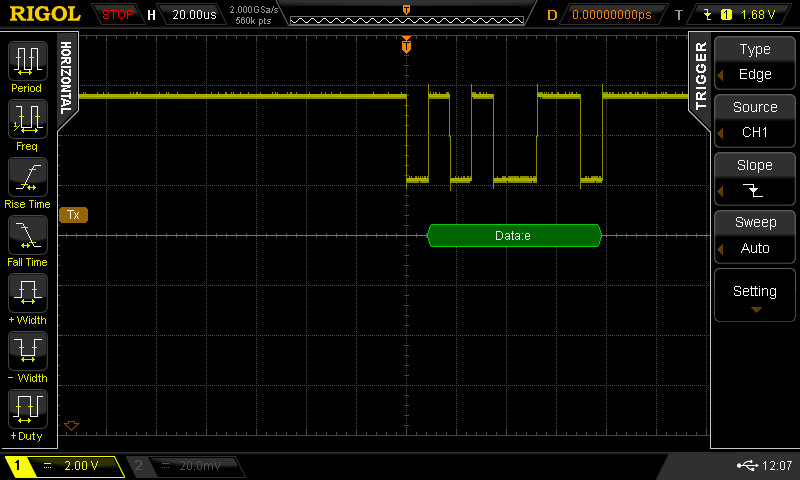Toggle channel 1 at 2.00 V
Screen dimensions: 800x480
pyautogui.click(x=65, y=466)
